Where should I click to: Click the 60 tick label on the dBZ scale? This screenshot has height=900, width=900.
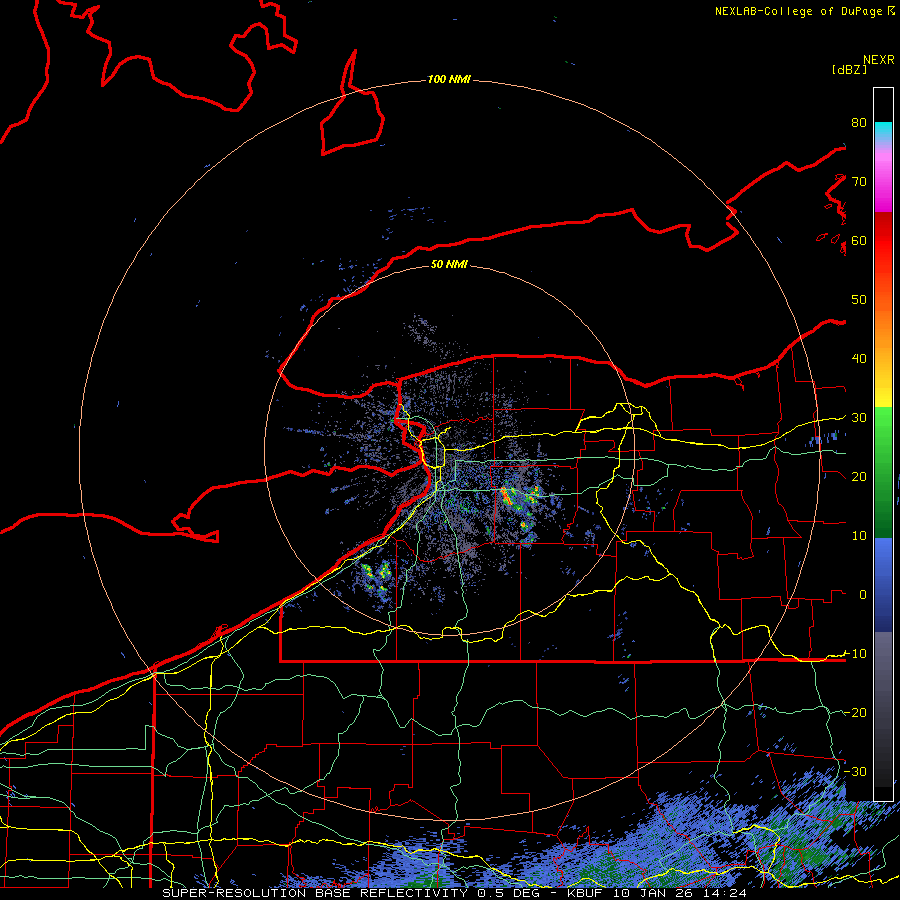[859, 240]
